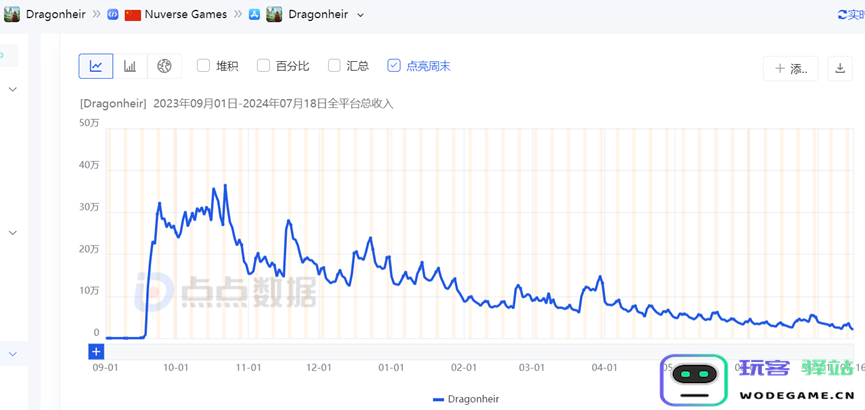Click the second Dragonheir app icon in breadcrumb
The width and height of the screenshot is (865, 410).
(274, 14)
